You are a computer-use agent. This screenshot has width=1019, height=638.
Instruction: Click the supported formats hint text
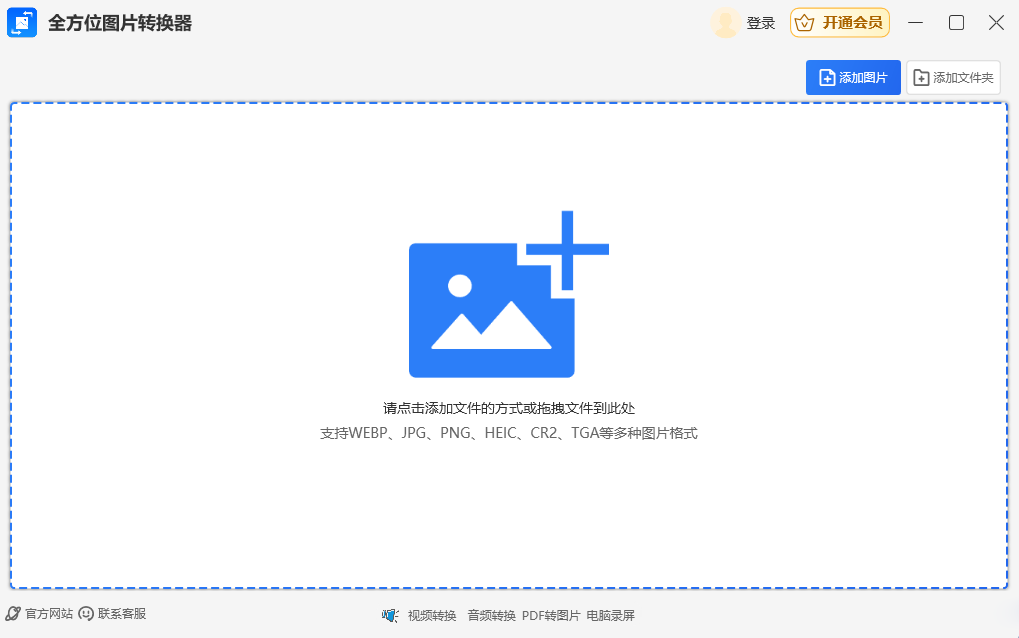(x=509, y=433)
